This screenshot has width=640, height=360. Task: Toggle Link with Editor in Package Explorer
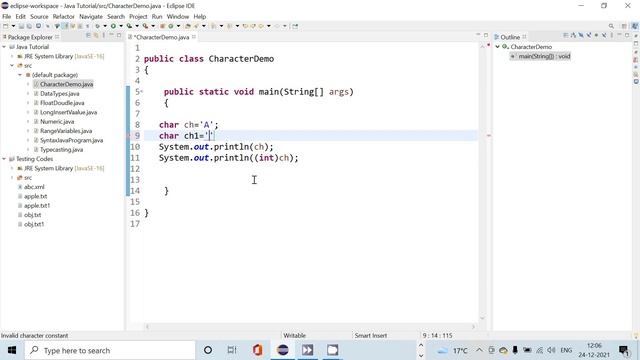pos(96,36)
